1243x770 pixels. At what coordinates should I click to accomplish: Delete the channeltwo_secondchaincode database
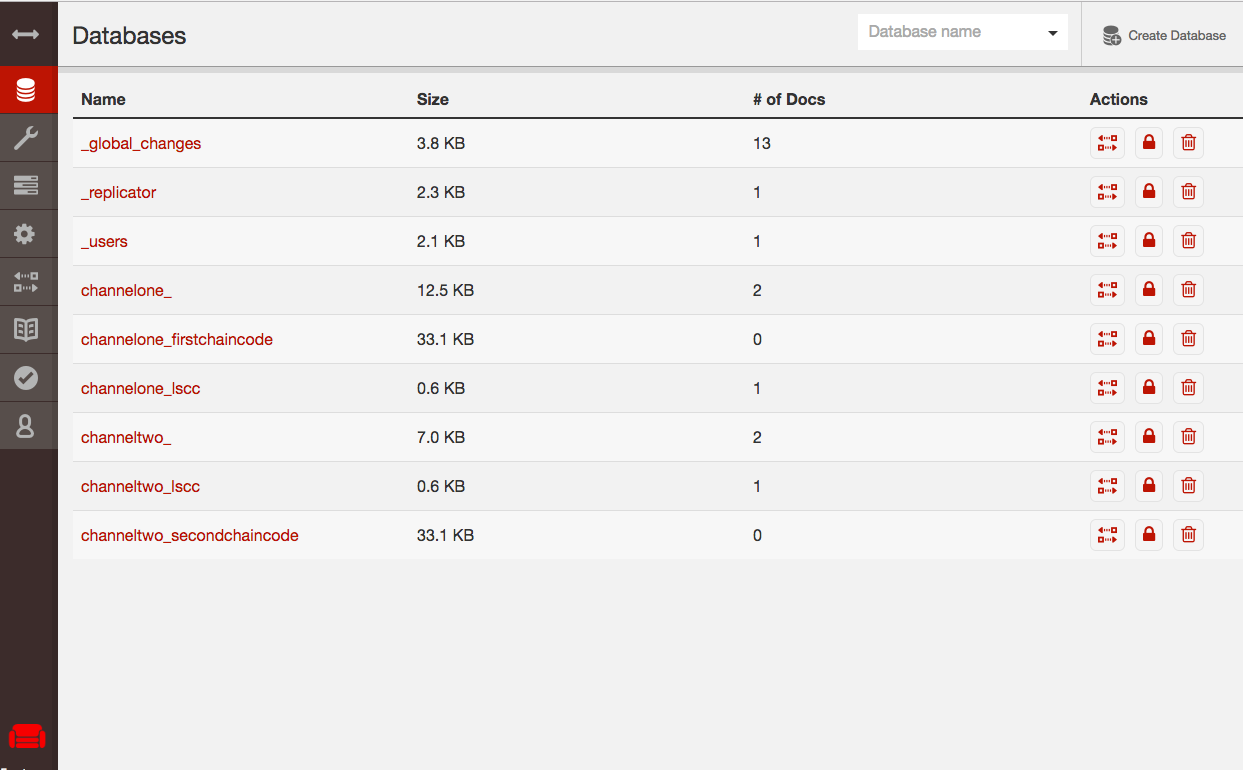coord(1188,535)
